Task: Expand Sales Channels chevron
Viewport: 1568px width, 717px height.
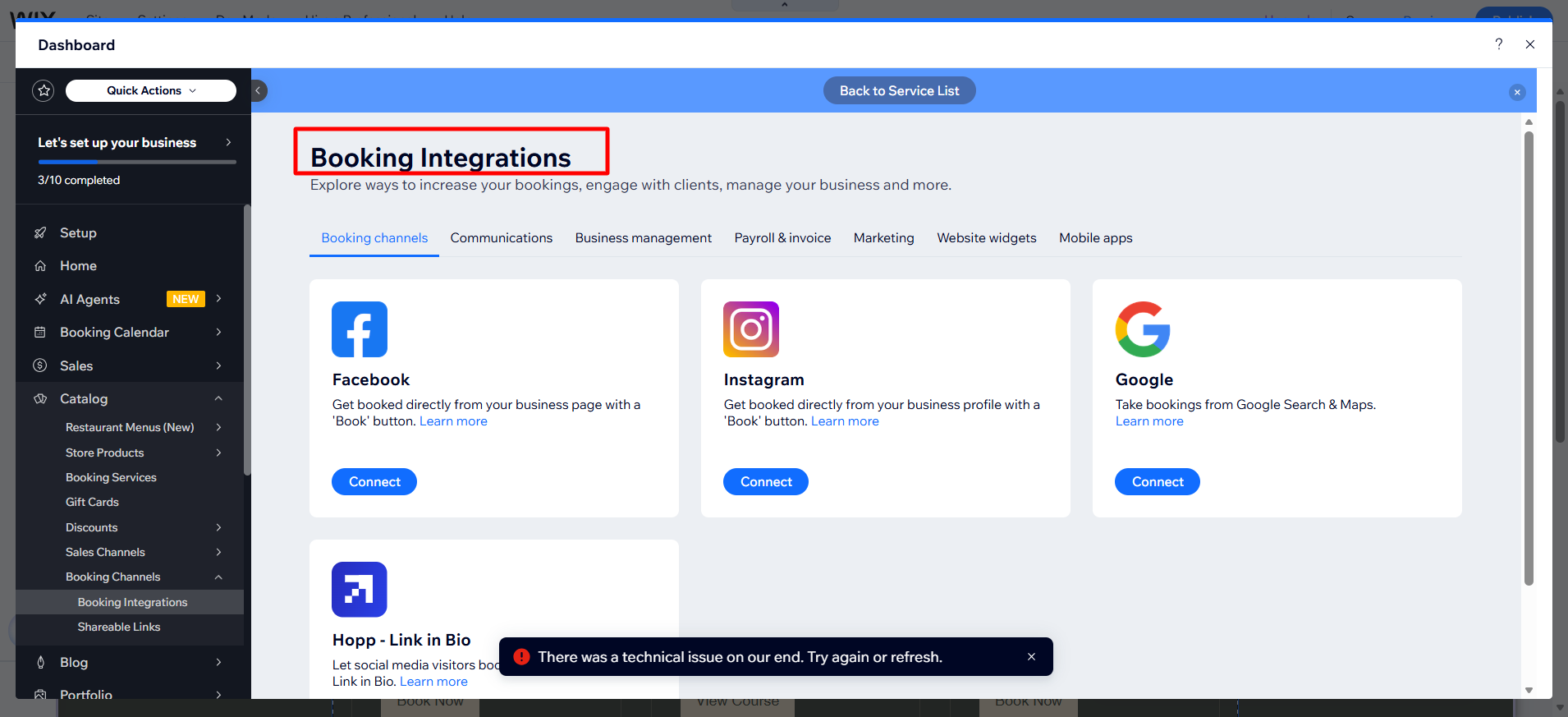Action: (219, 552)
